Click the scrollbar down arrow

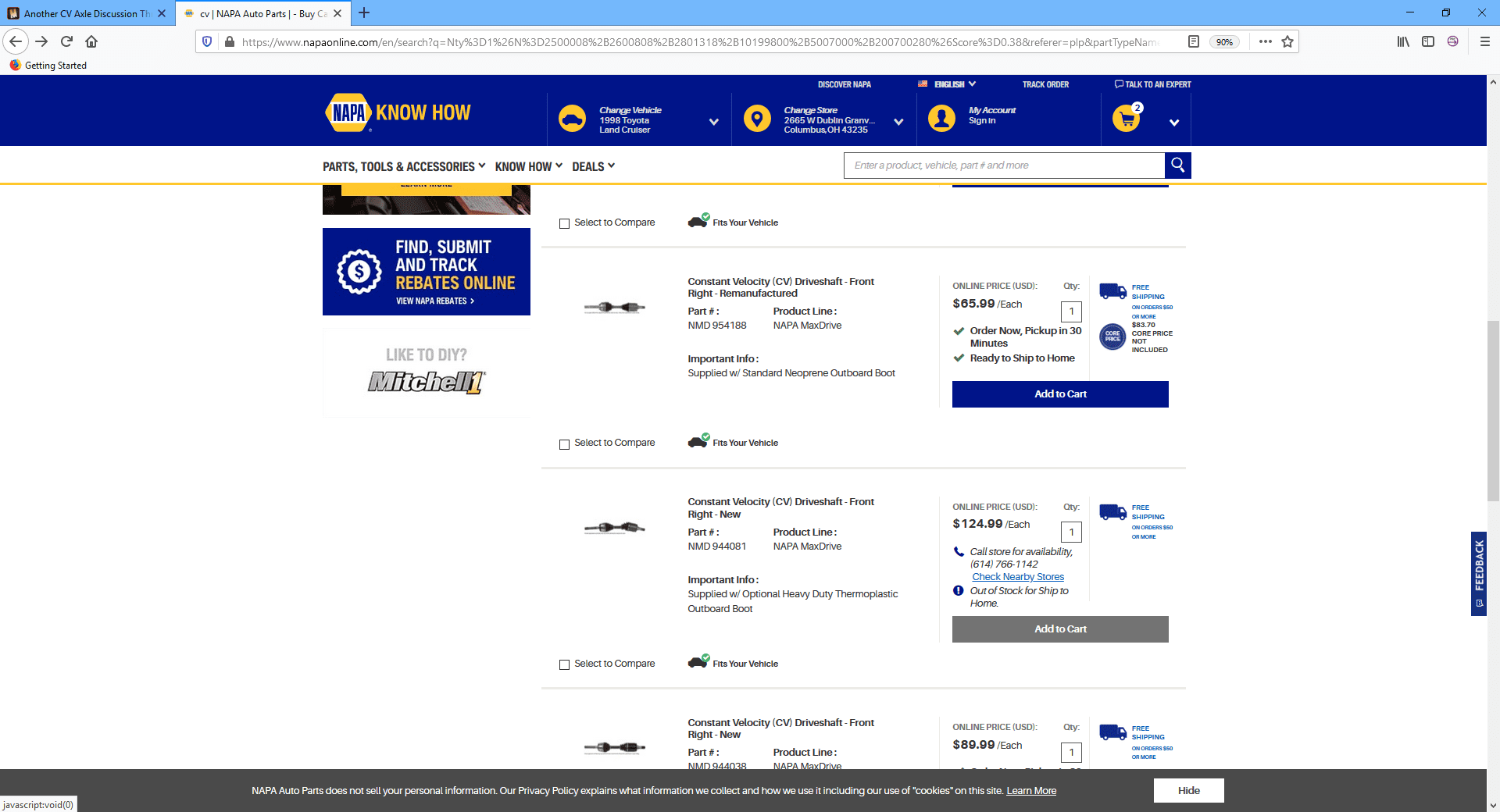[1493, 805]
